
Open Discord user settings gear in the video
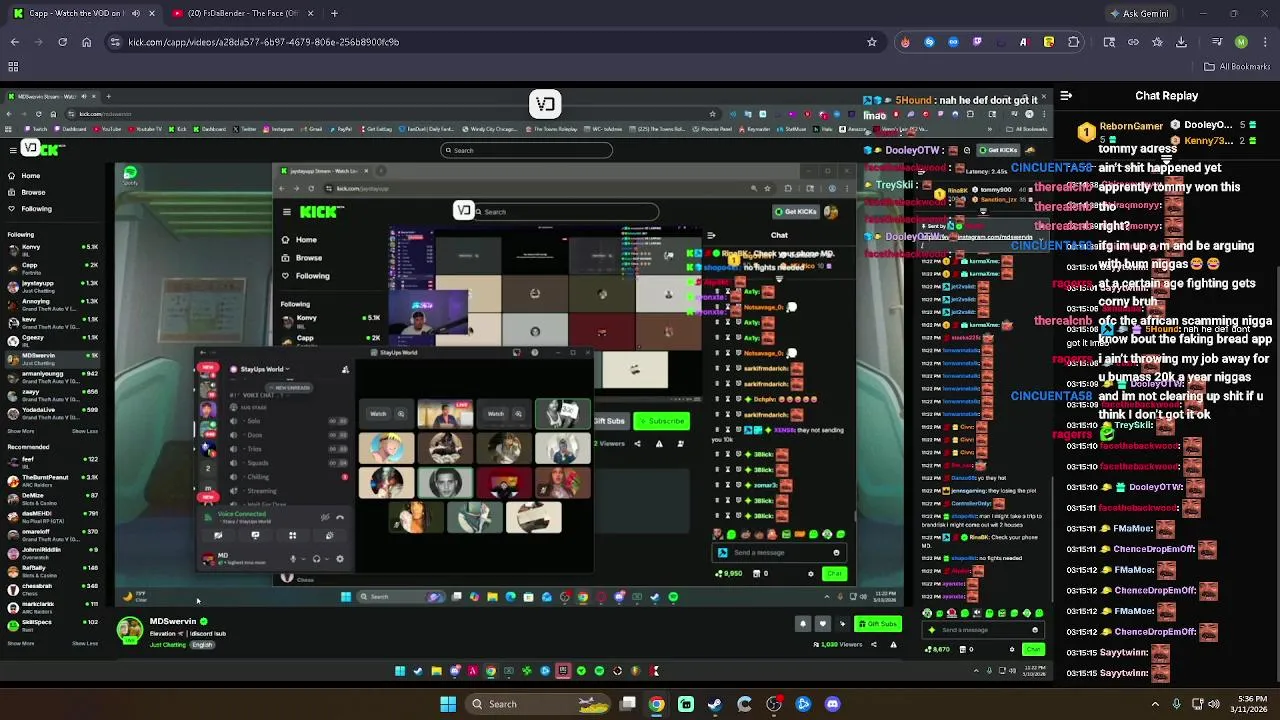pos(340,559)
